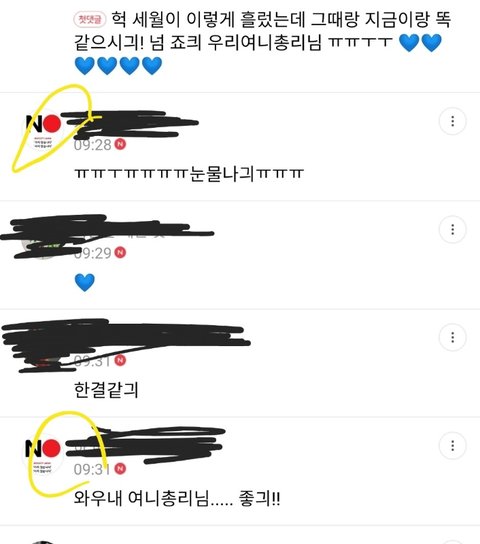This screenshot has height=544, width=480.
Task: Tap the red N badge next to 09:28
Action: 120,144
